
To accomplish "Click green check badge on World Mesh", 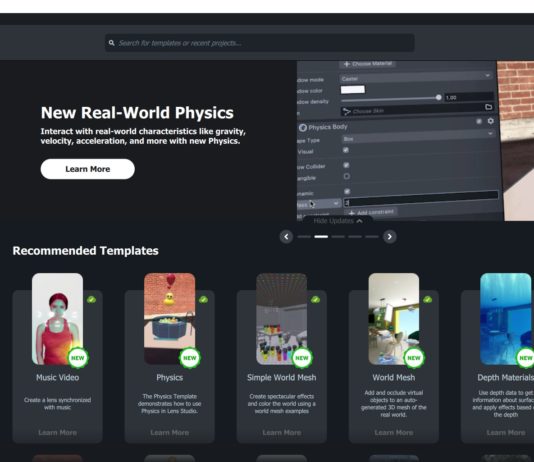I will (x=427, y=300).
